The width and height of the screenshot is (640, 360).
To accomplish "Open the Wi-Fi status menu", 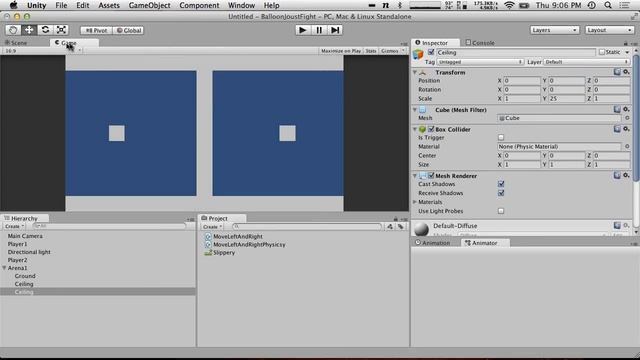I will tap(509, 5).
